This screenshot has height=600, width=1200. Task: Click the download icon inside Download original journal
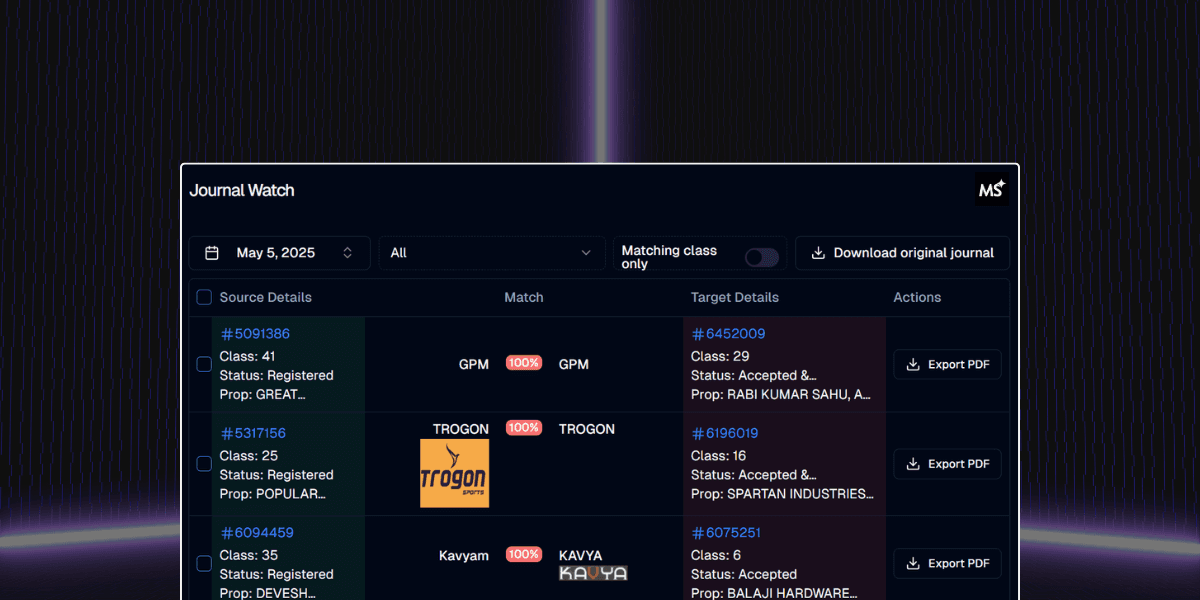(820, 253)
